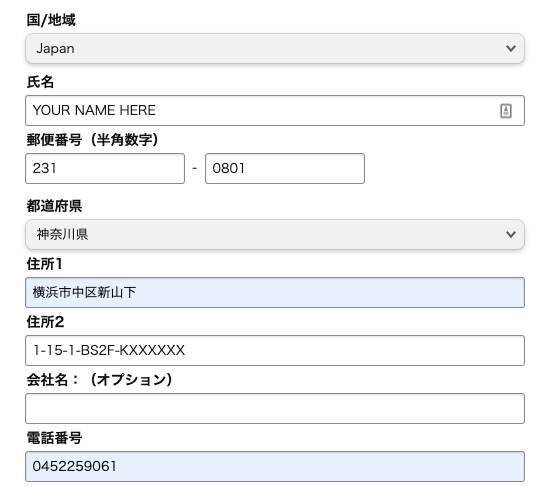Image resolution: width=552 pixels, height=487 pixels.
Task: Click the phone number field 0452259061
Action: pos(275,467)
